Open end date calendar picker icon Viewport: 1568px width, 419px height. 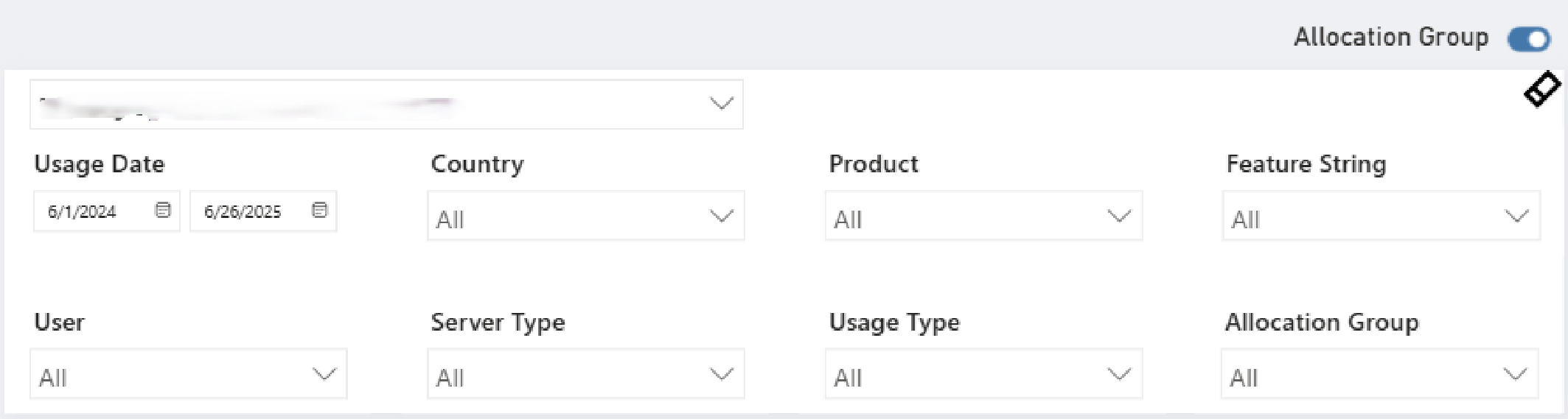(319, 211)
